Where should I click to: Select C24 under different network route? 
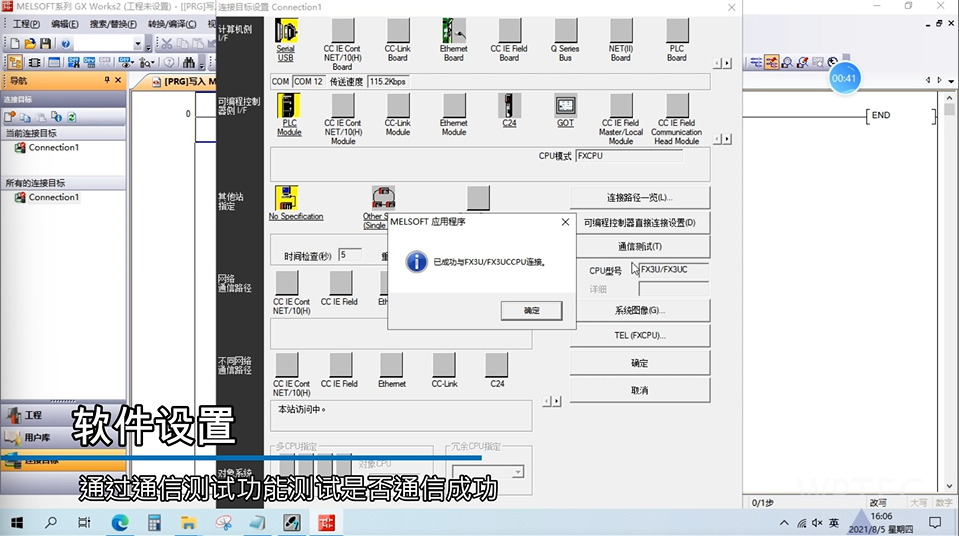(497, 365)
